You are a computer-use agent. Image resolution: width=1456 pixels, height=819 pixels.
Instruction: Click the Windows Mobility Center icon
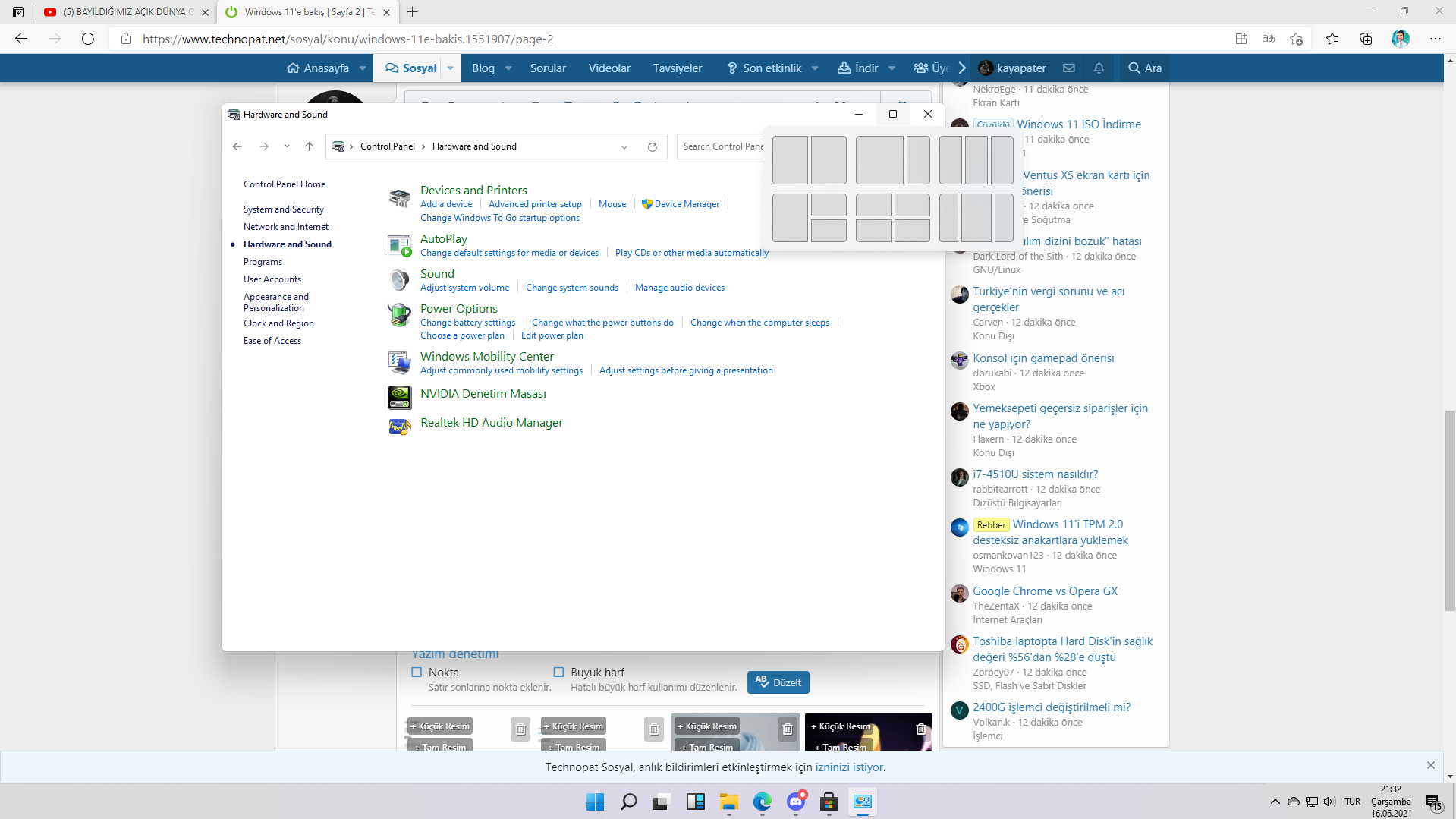coord(399,362)
